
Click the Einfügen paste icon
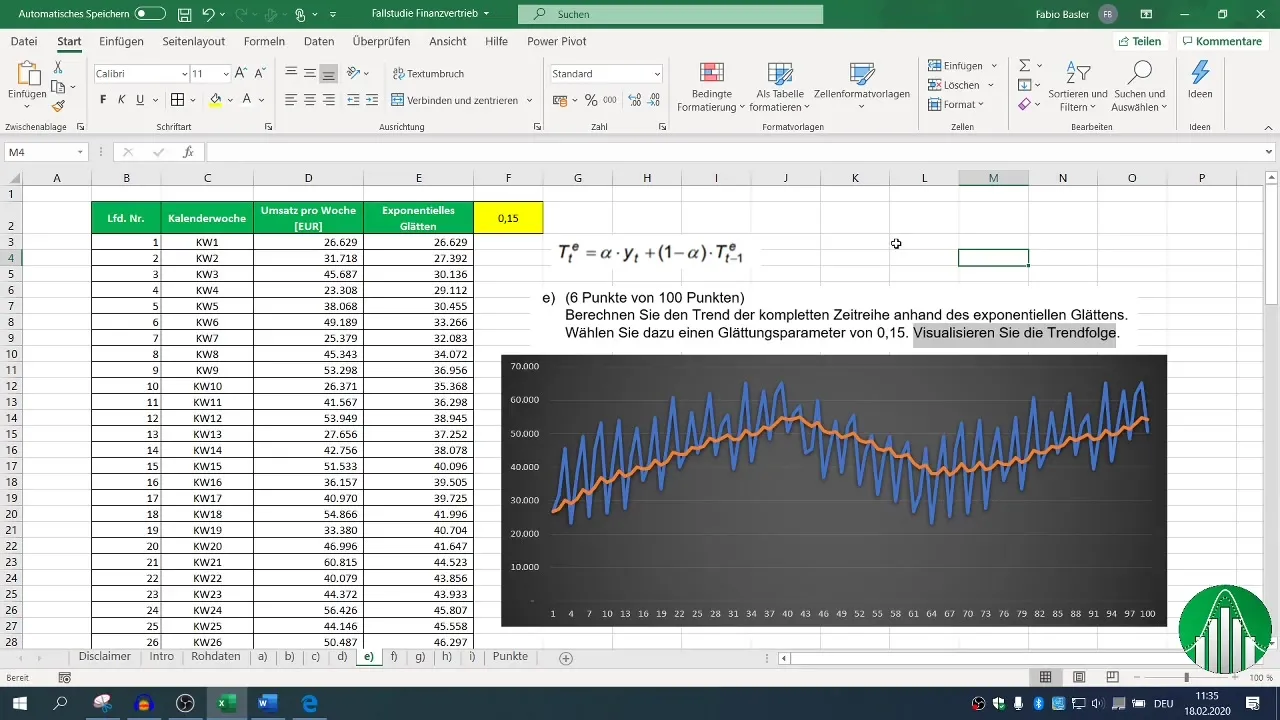click(x=26, y=73)
